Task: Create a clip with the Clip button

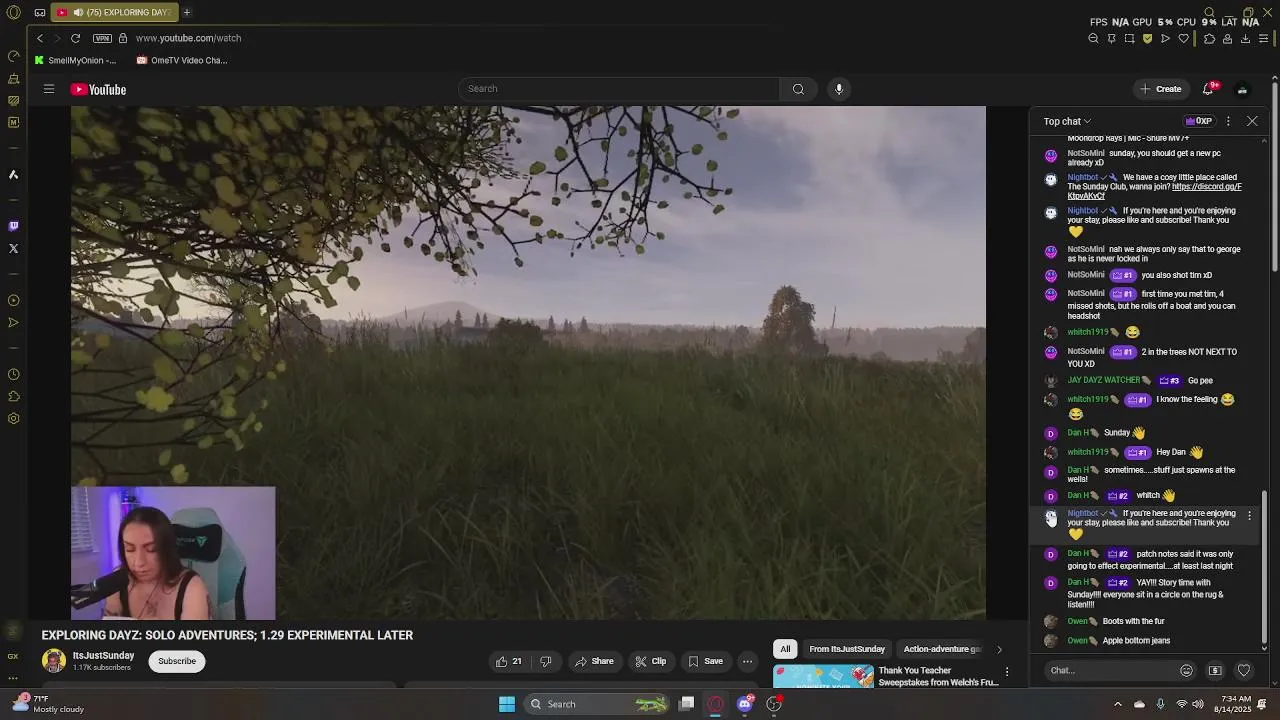Action: (651, 661)
